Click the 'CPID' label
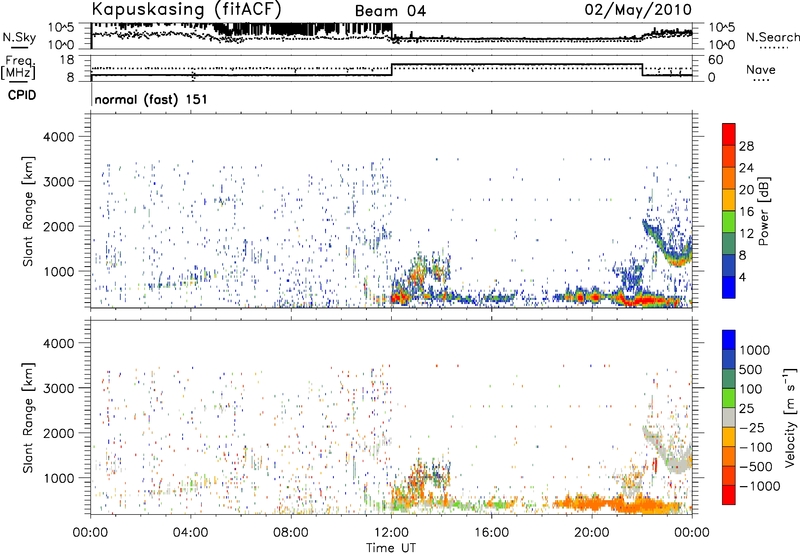Screen dimensions: 800x554 coord(22,95)
